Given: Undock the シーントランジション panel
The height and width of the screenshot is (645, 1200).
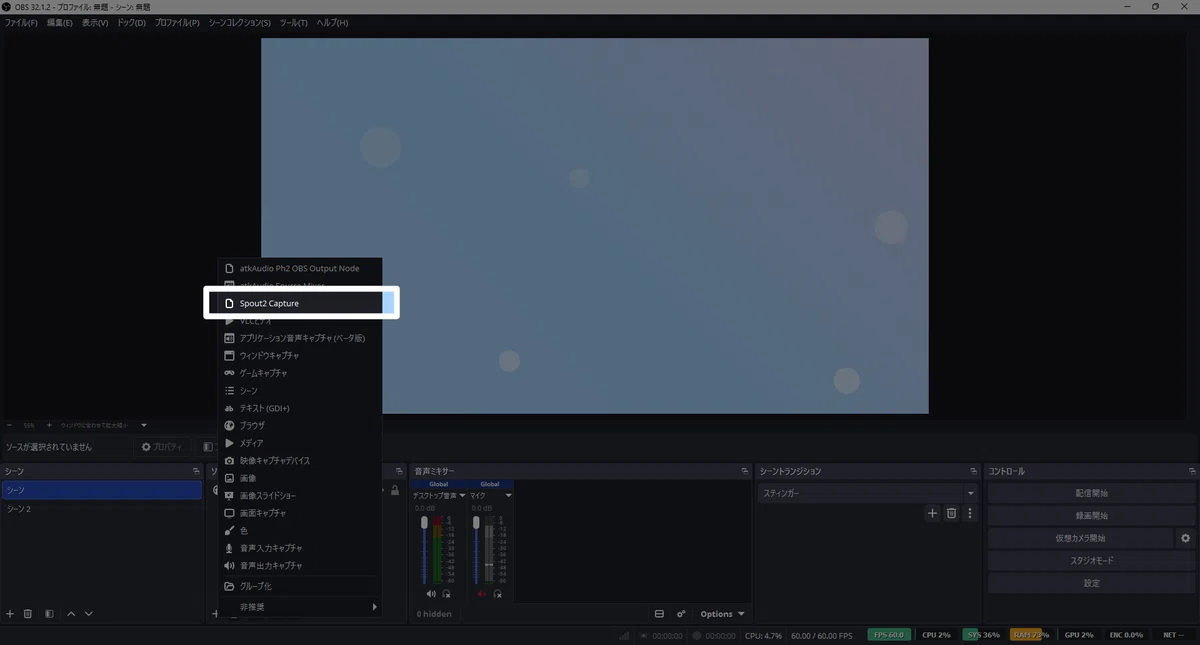Looking at the screenshot, I should tap(973, 471).
